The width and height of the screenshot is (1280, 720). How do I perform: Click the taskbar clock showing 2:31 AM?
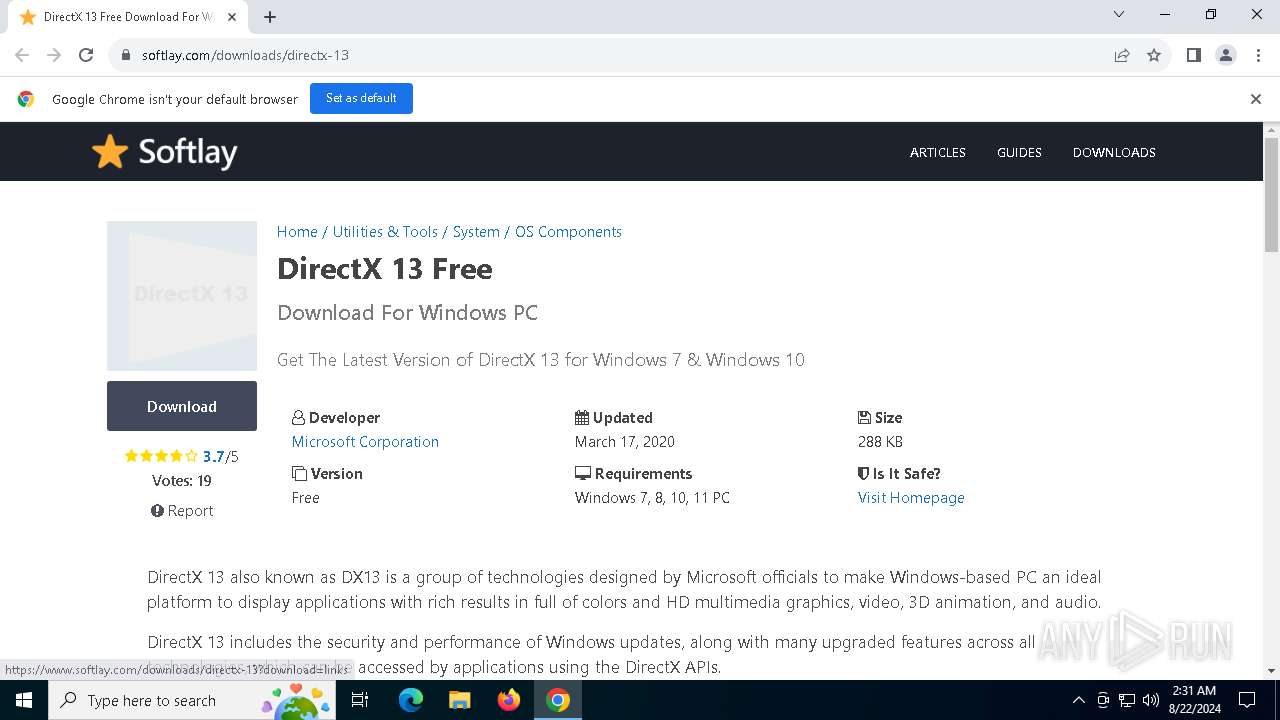(x=1193, y=700)
